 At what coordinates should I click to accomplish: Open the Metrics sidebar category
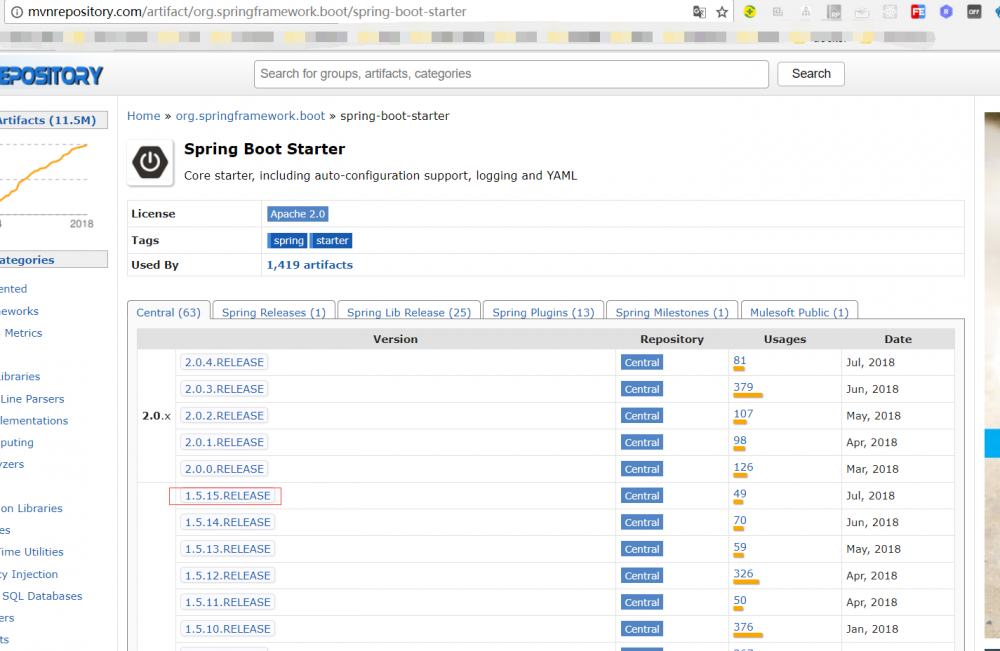point(23,333)
